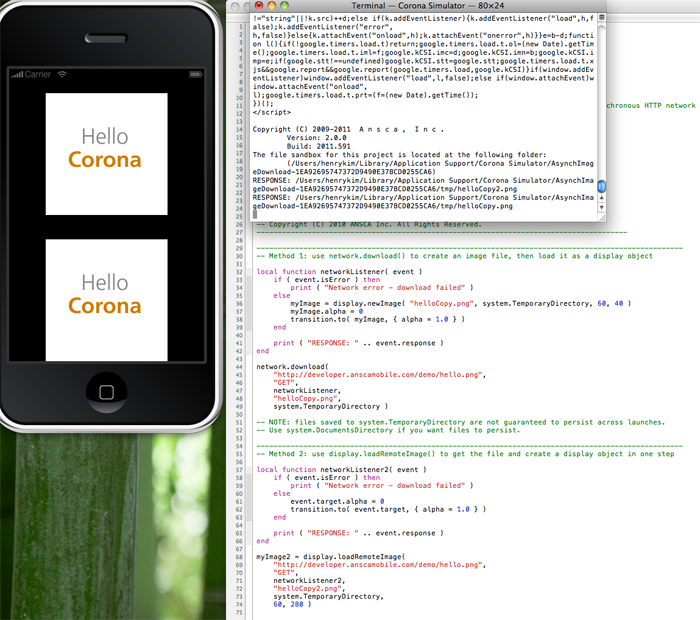Click the "network.download(" code line
This screenshot has height=620, width=700.
(292, 366)
